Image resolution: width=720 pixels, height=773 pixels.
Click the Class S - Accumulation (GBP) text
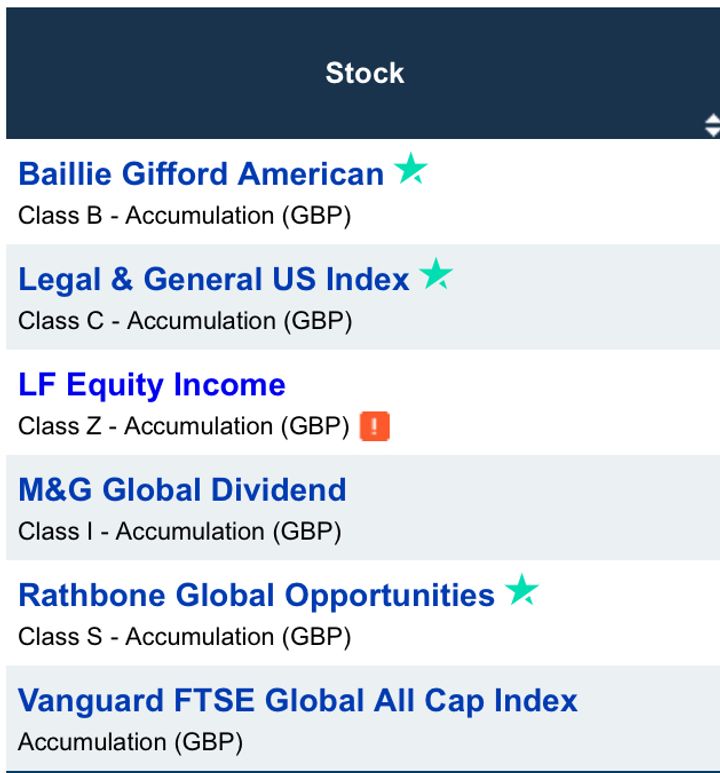tap(184, 637)
